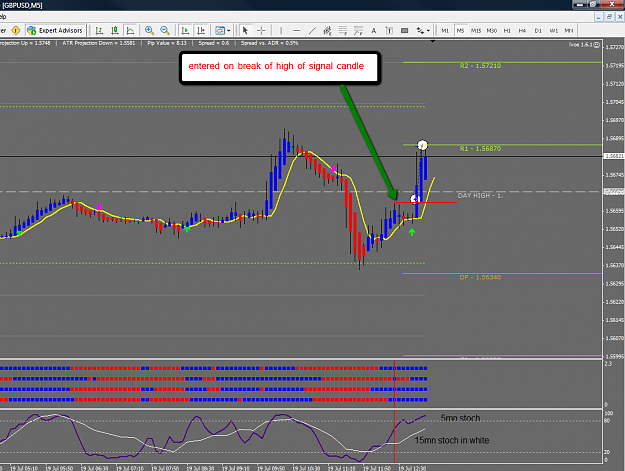
Task: Click 'ATR Projection Down = 1.5581' text
Action: pos(99,43)
